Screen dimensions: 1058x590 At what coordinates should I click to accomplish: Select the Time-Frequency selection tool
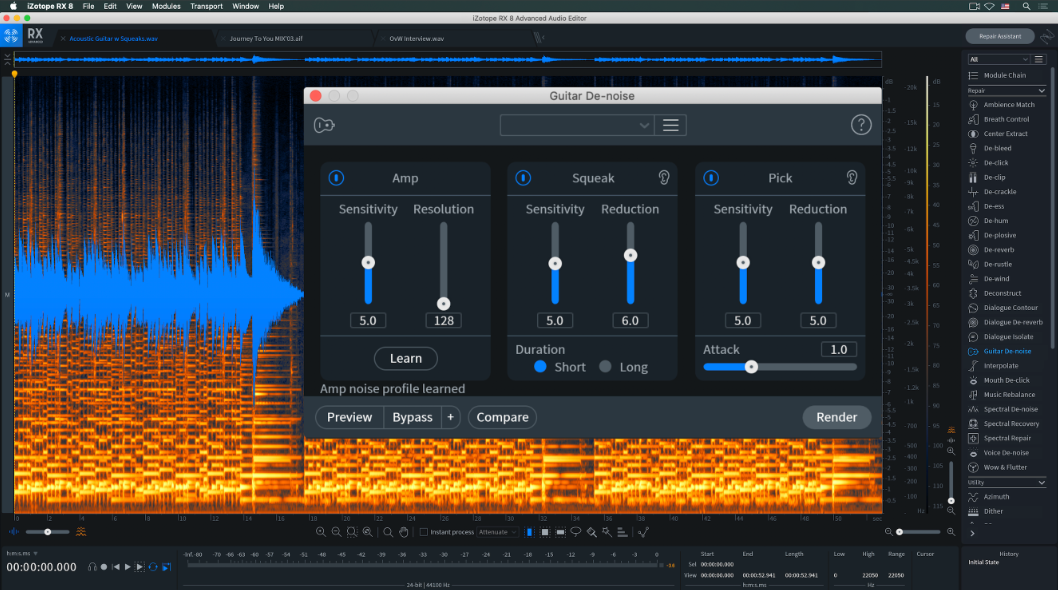pyautogui.click(x=545, y=532)
